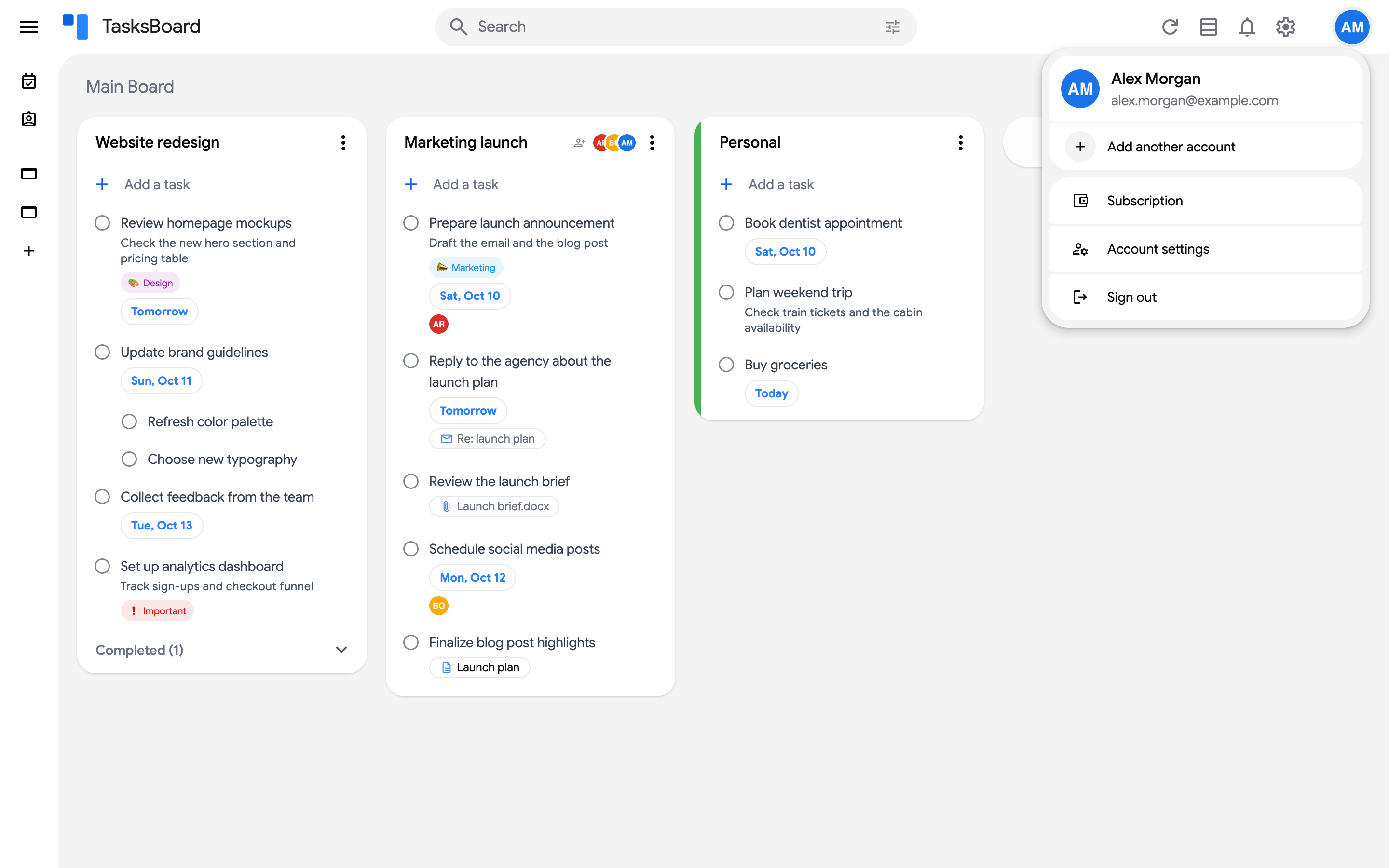This screenshot has width=1389, height=868.
Task: Open the hamburger main menu
Action: pos(29,27)
